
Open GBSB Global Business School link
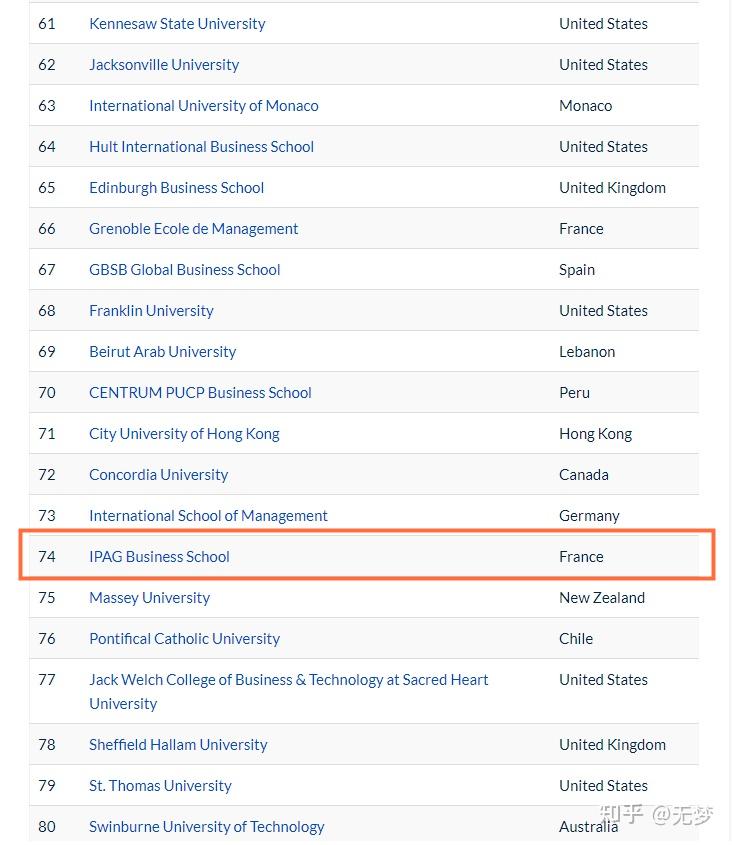click(x=184, y=269)
